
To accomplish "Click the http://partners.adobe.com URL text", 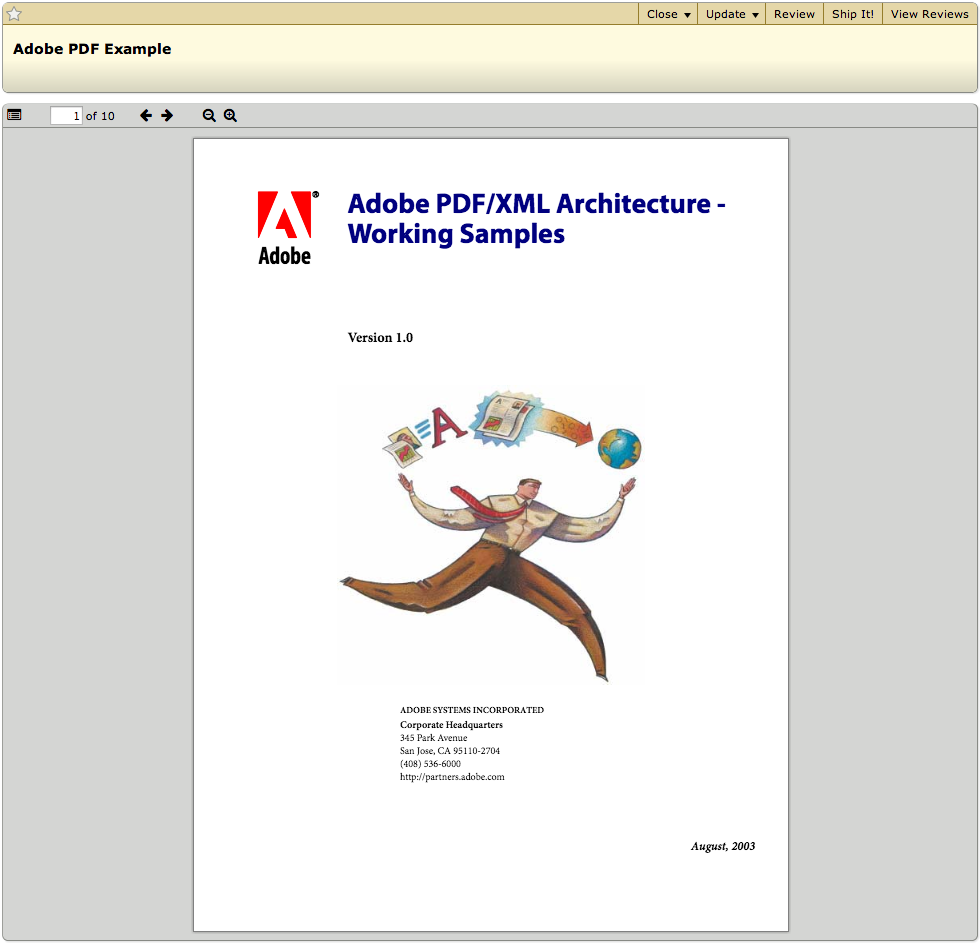I will click(452, 777).
